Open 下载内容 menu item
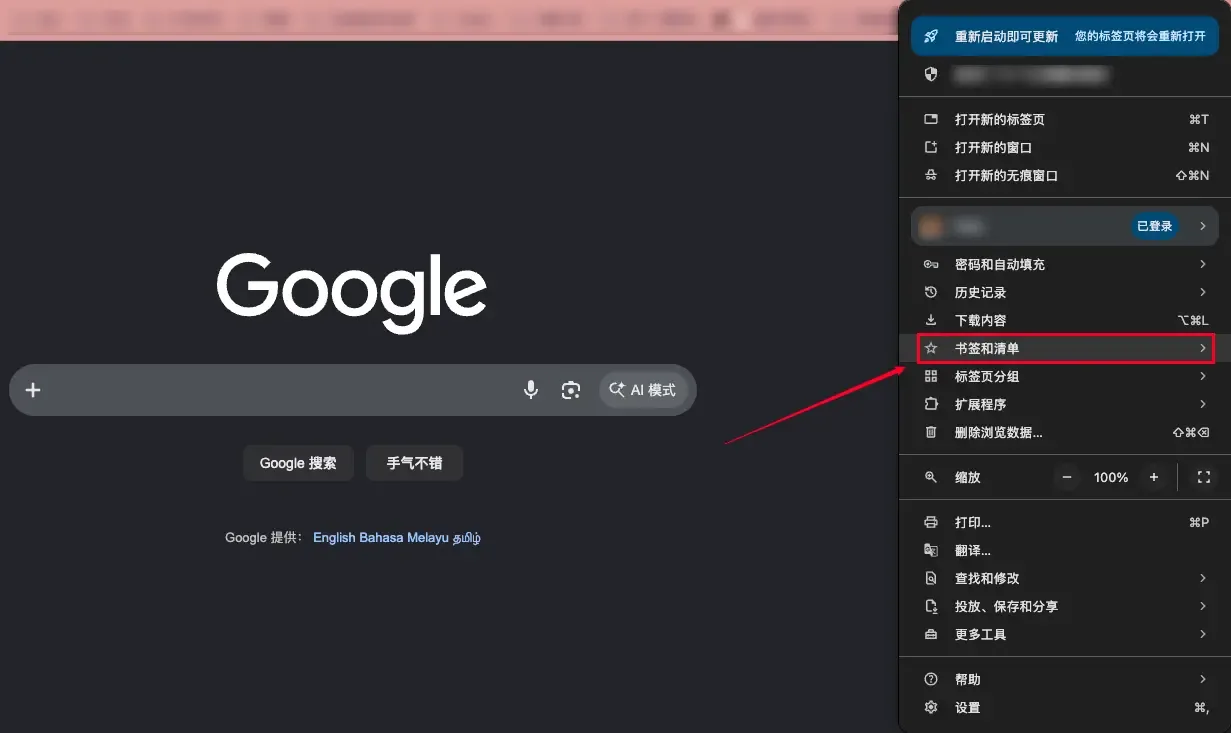 tap(1064, 320)
